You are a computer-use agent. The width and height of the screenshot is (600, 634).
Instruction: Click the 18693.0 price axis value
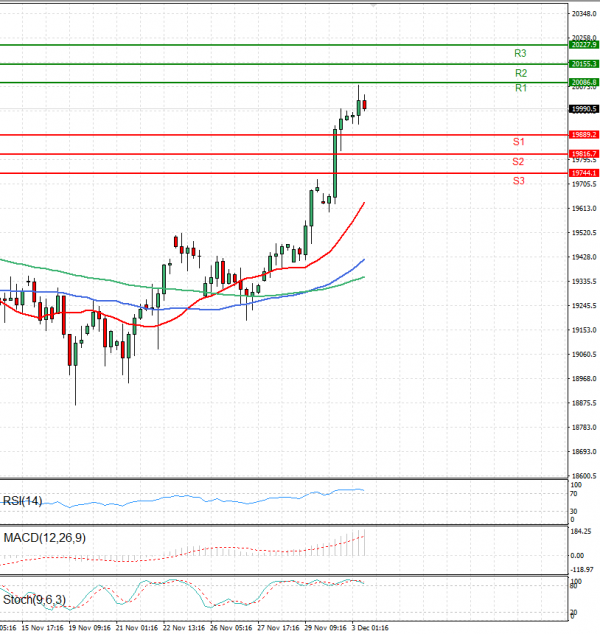584,452
